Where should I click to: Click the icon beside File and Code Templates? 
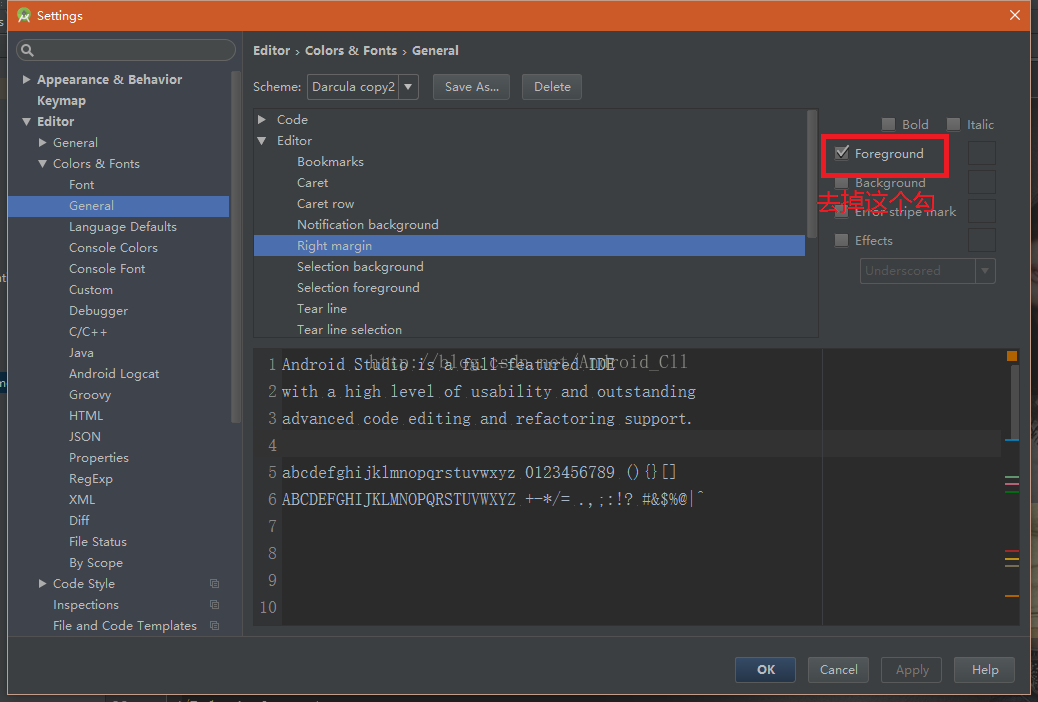[214, 626]
